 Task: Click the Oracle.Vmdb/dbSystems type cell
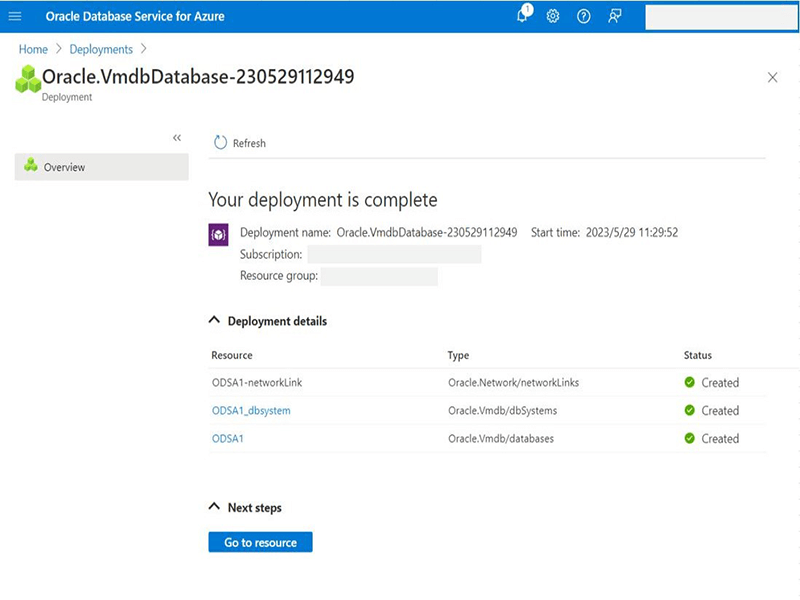click(503, 411)
